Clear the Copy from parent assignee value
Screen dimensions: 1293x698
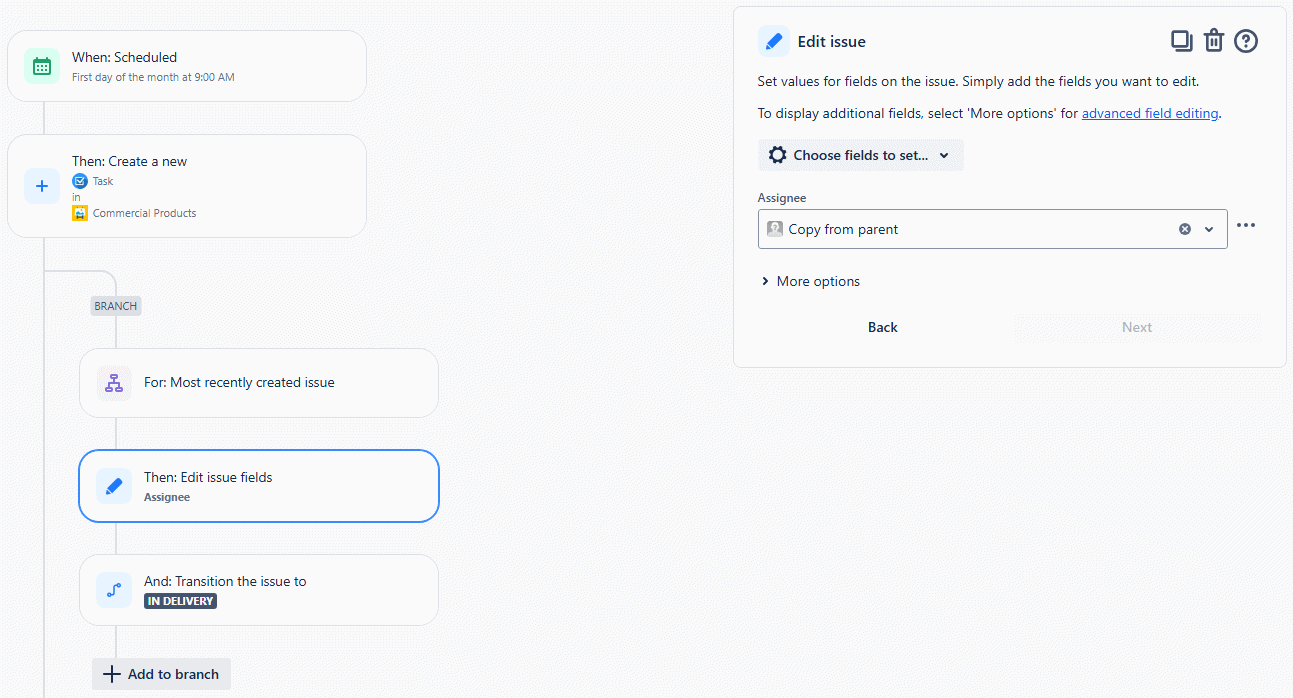(x=1184, y=228)
